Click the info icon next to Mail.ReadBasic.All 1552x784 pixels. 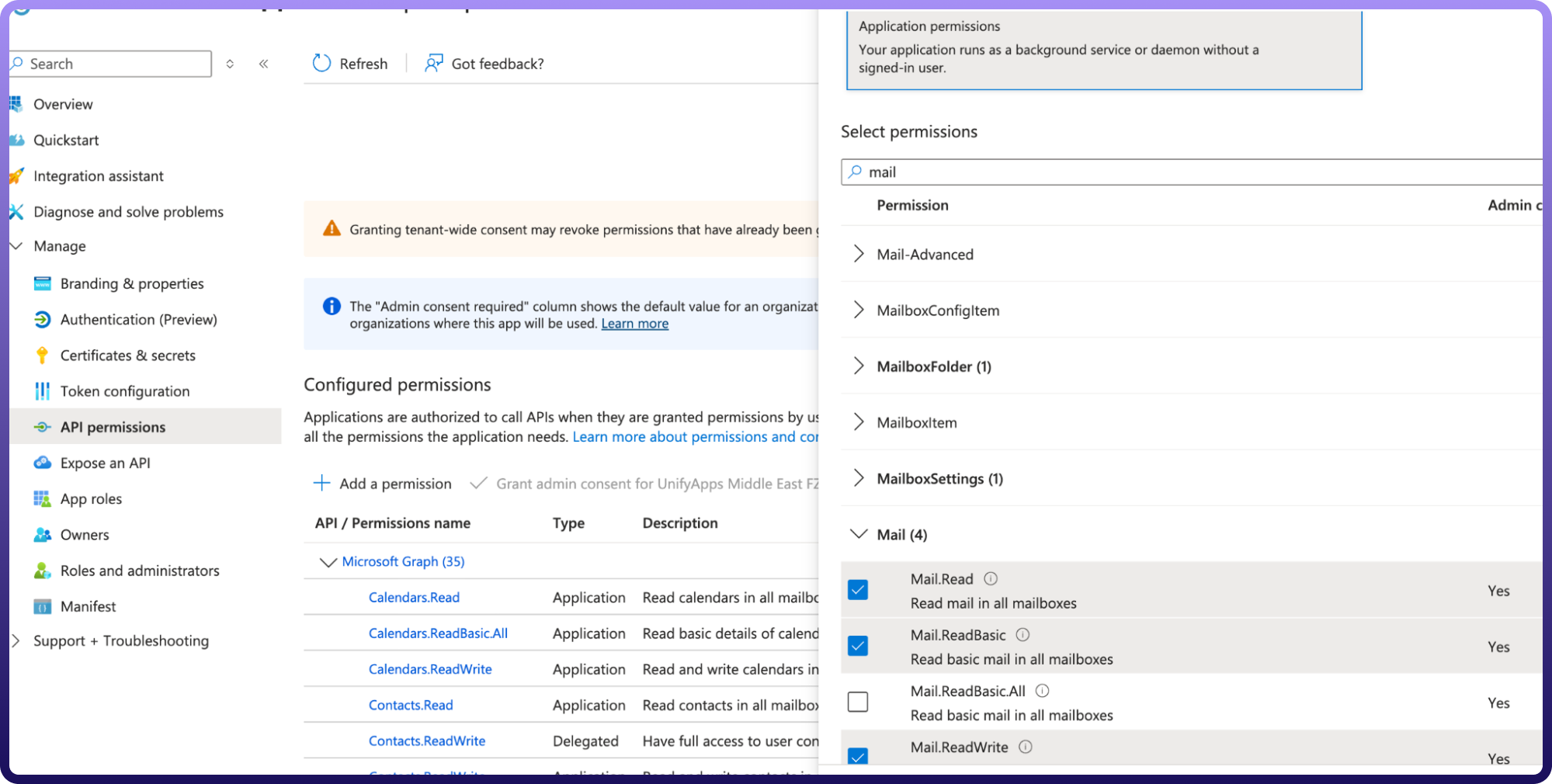point(1043,690)
